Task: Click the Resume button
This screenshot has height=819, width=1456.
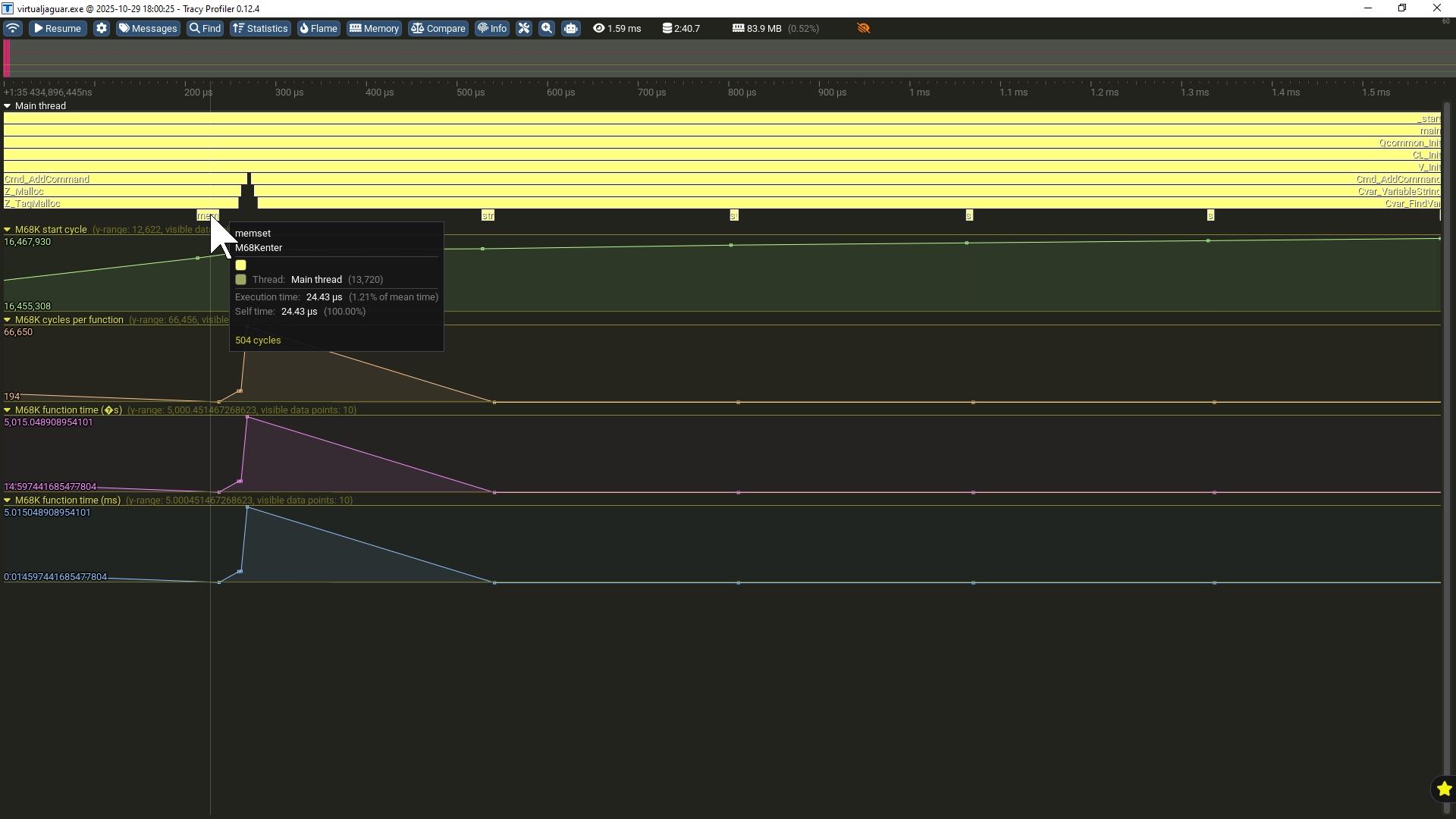Action: coord(58,28)
